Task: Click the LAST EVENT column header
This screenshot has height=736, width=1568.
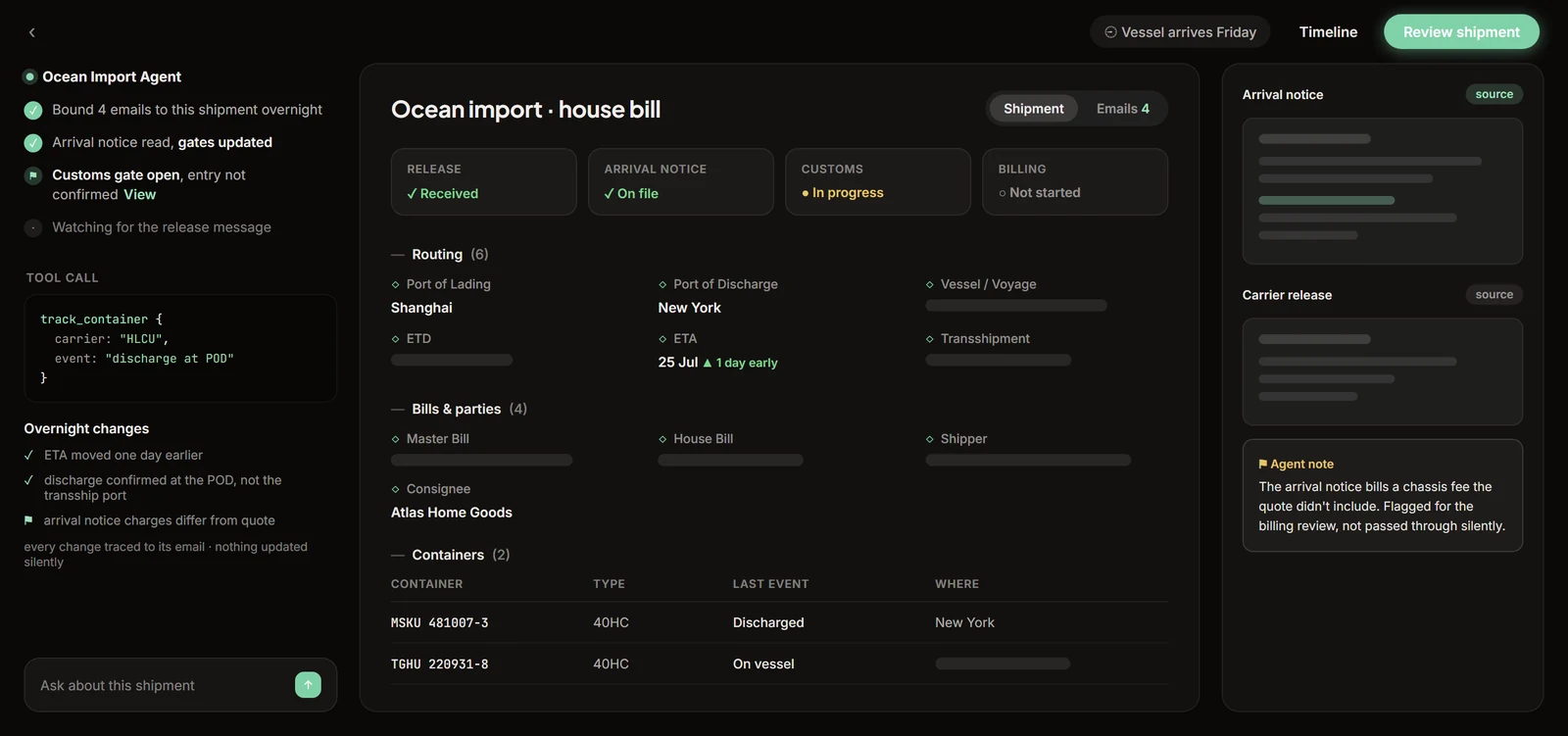Action: click(x=770, y=584)
